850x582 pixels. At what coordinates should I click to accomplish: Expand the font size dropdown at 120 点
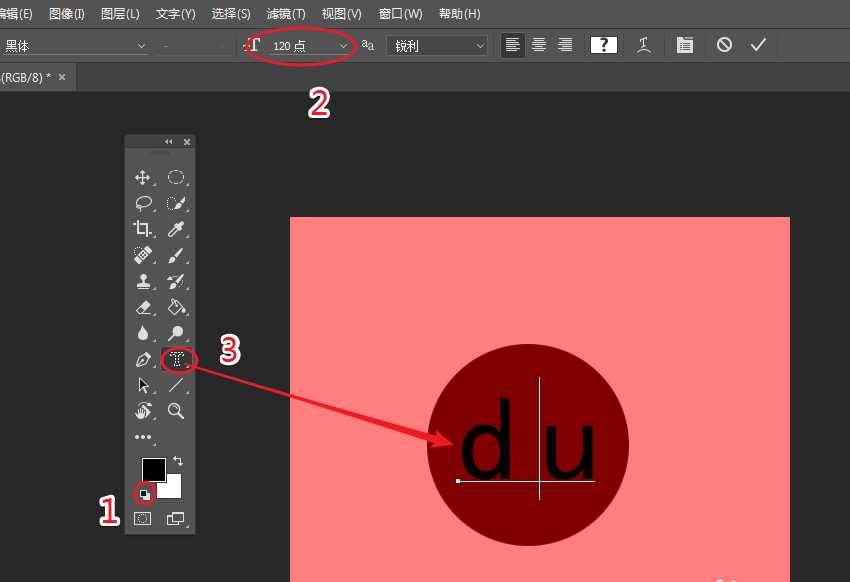coord(344,46)
